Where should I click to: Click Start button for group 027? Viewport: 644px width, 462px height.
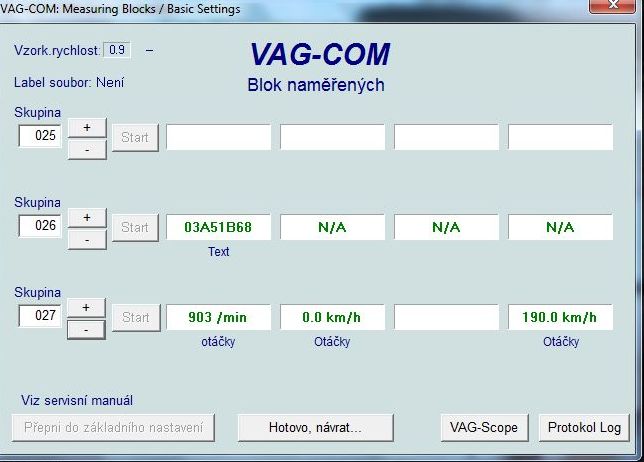pyautogui.click(x=136, y=317)
